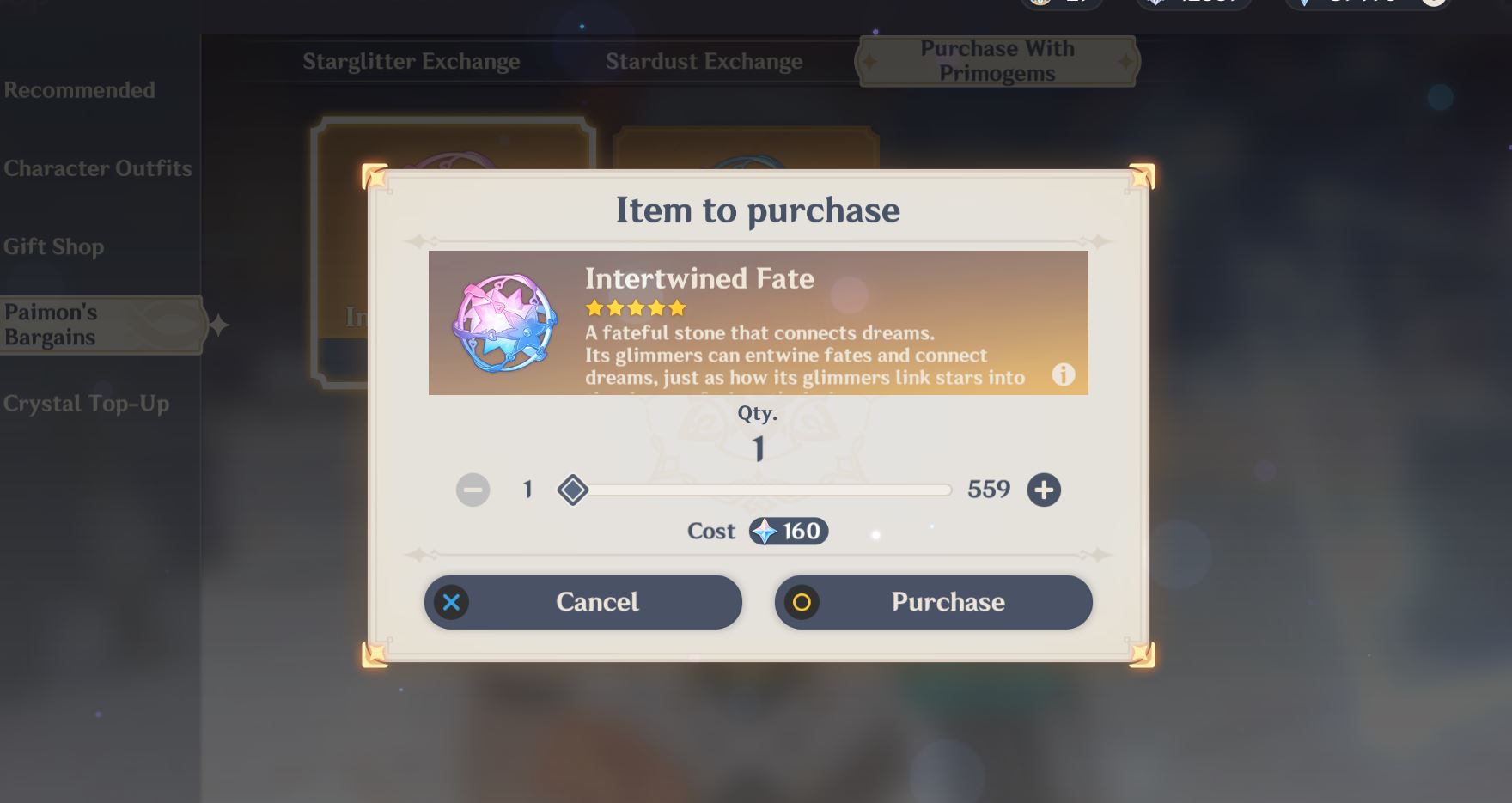Viewport: 1512px width, 803px height.
Task: Click the primogem icon beside cost
Action: tap(764, 532)
